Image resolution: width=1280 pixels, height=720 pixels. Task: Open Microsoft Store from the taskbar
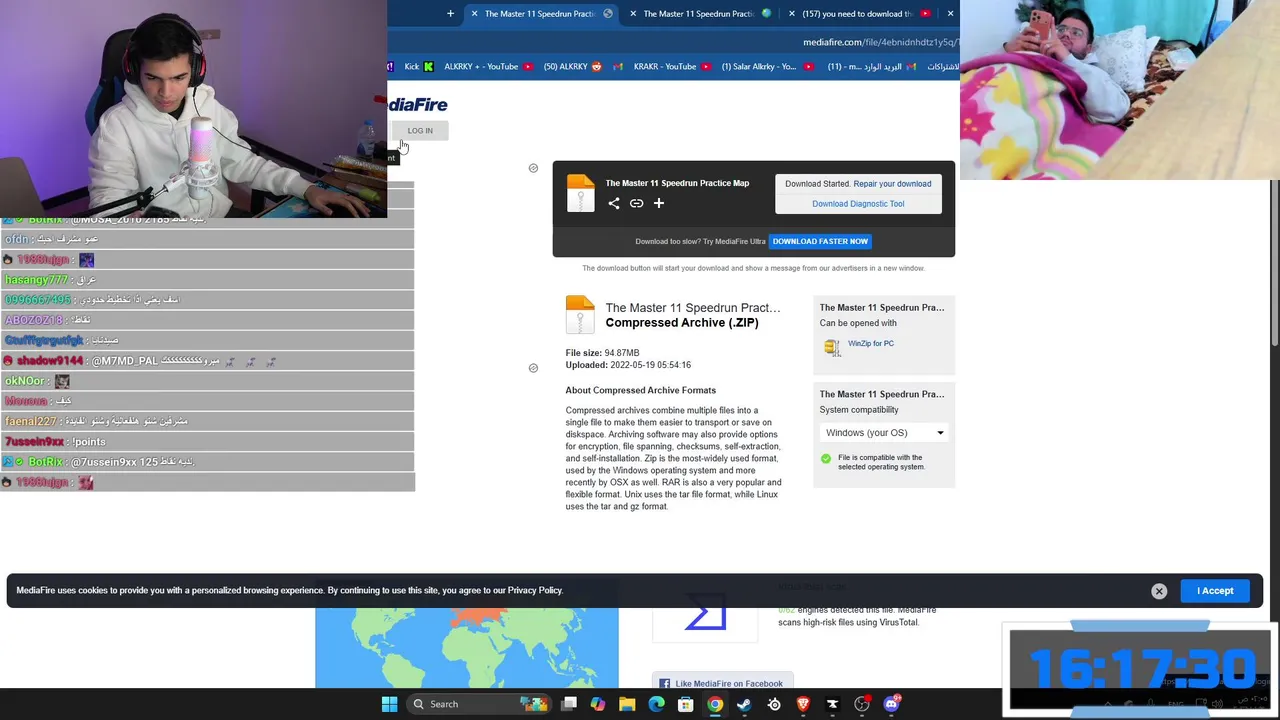click(x=686, y=704)
